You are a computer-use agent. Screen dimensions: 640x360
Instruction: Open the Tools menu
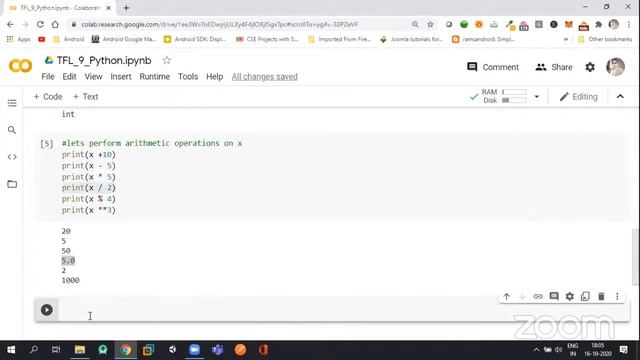(188, 77)
